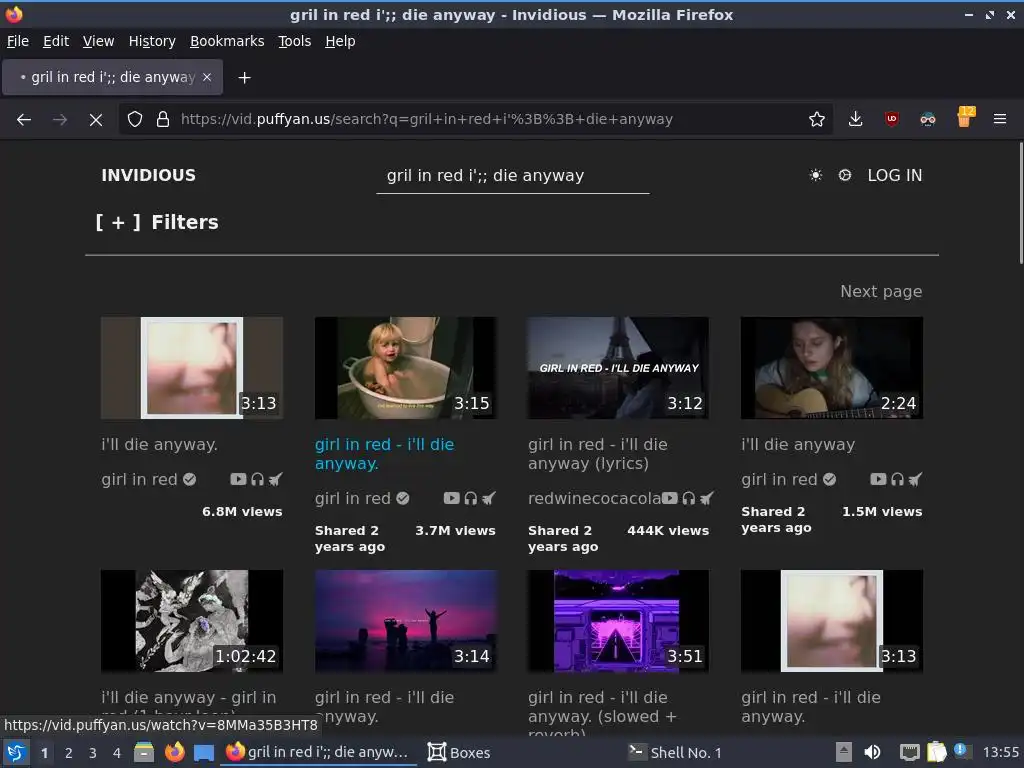Image resolution: width=1024 pixels, height=768 pixels.
Task: Open the girl with guitar 2:24 thumbnail
Action: pos(832,368)
